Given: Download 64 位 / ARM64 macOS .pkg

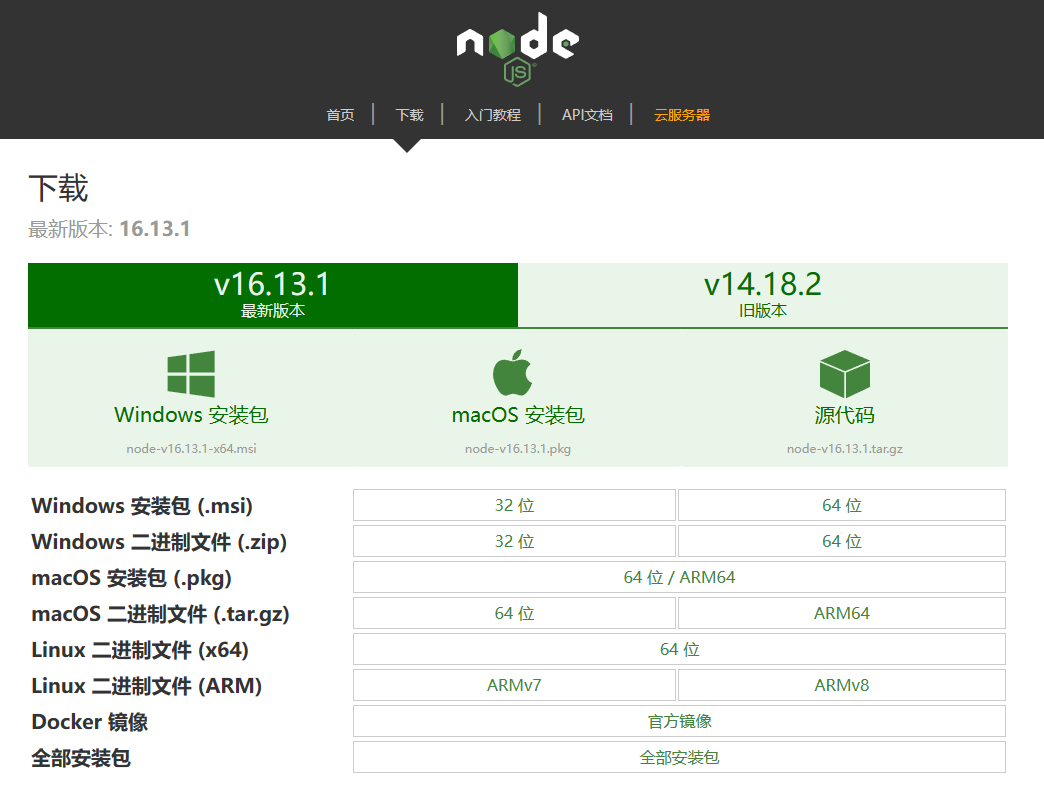Looking at the screenshot, I should 679,577.
